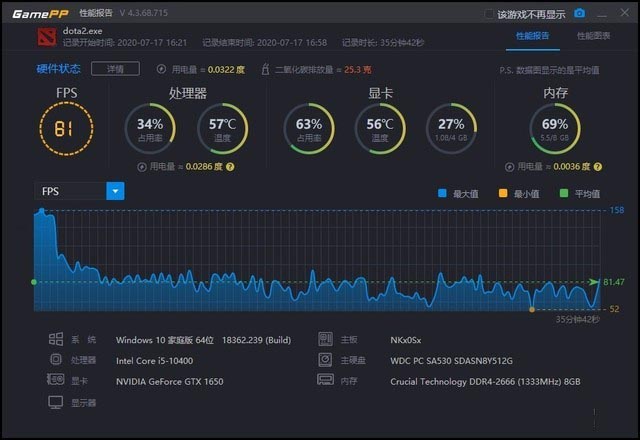
Task: Click the FPS 61 dashed gauge
Action: (x=66, y=129)
